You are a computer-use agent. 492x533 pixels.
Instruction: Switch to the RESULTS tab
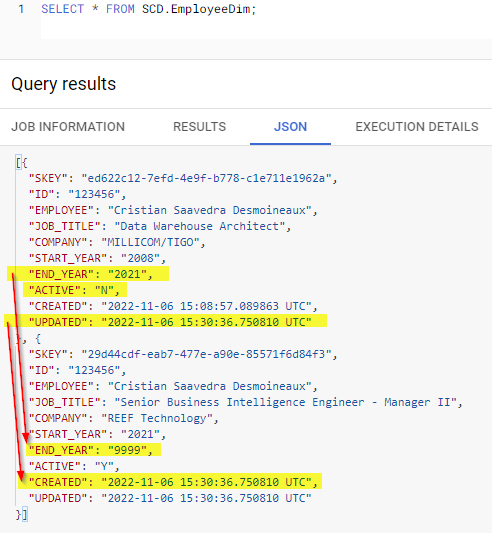click(200, 127)
